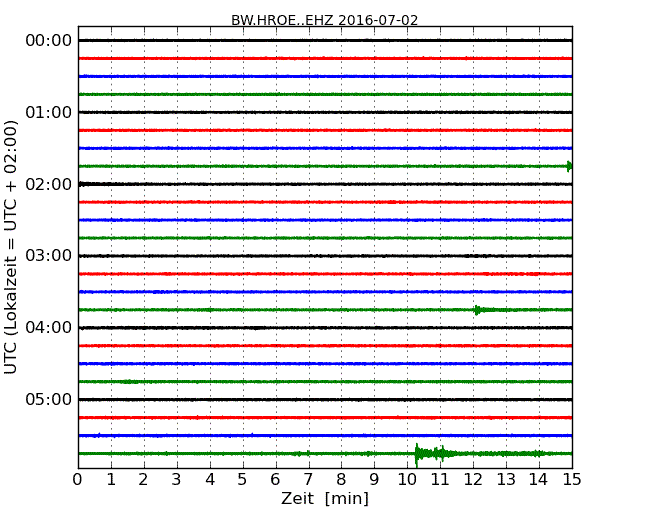The height and width of the screenshot is (520, 650).
Task: Click the UTC Lokalzeit vertical axis label
Action: point(11,247)
